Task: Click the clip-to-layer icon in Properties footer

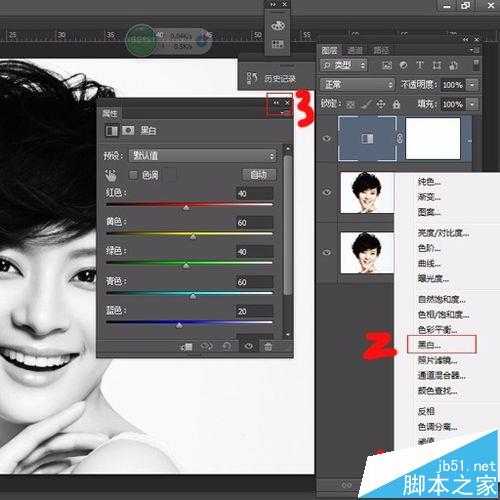Action: pos(187,347)
